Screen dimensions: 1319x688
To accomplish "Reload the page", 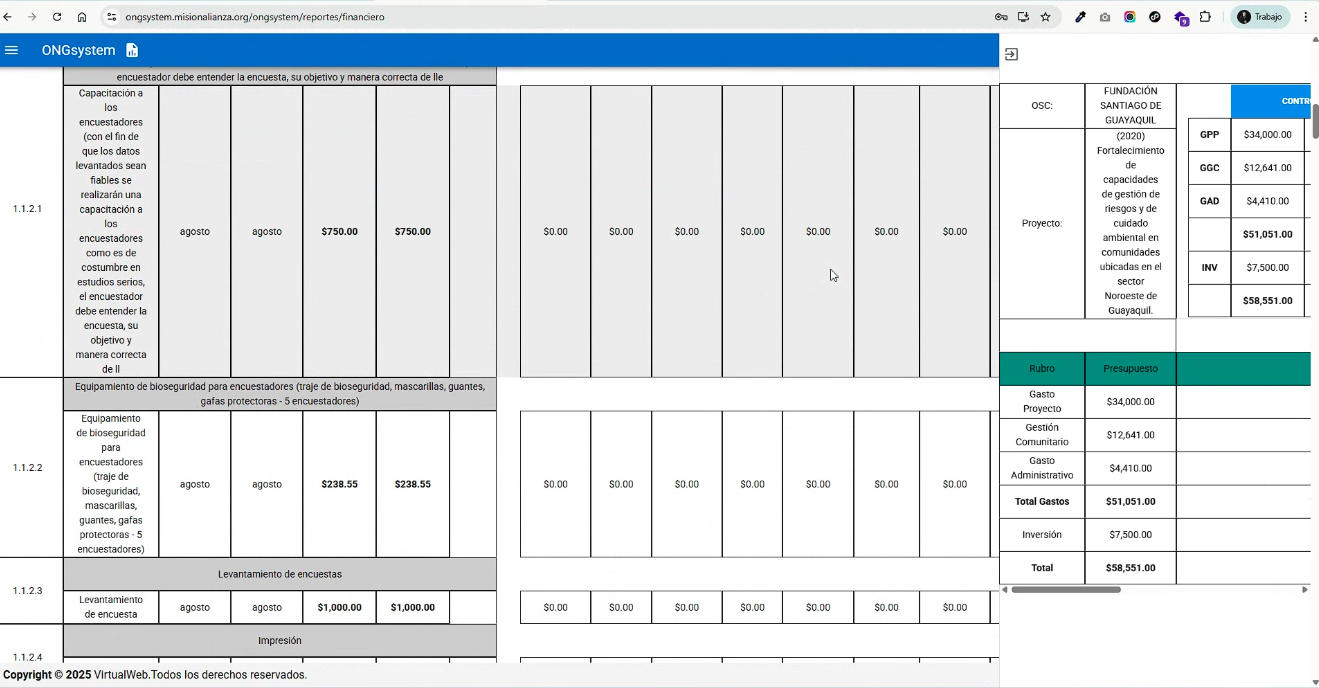I will tap(56, 17).
